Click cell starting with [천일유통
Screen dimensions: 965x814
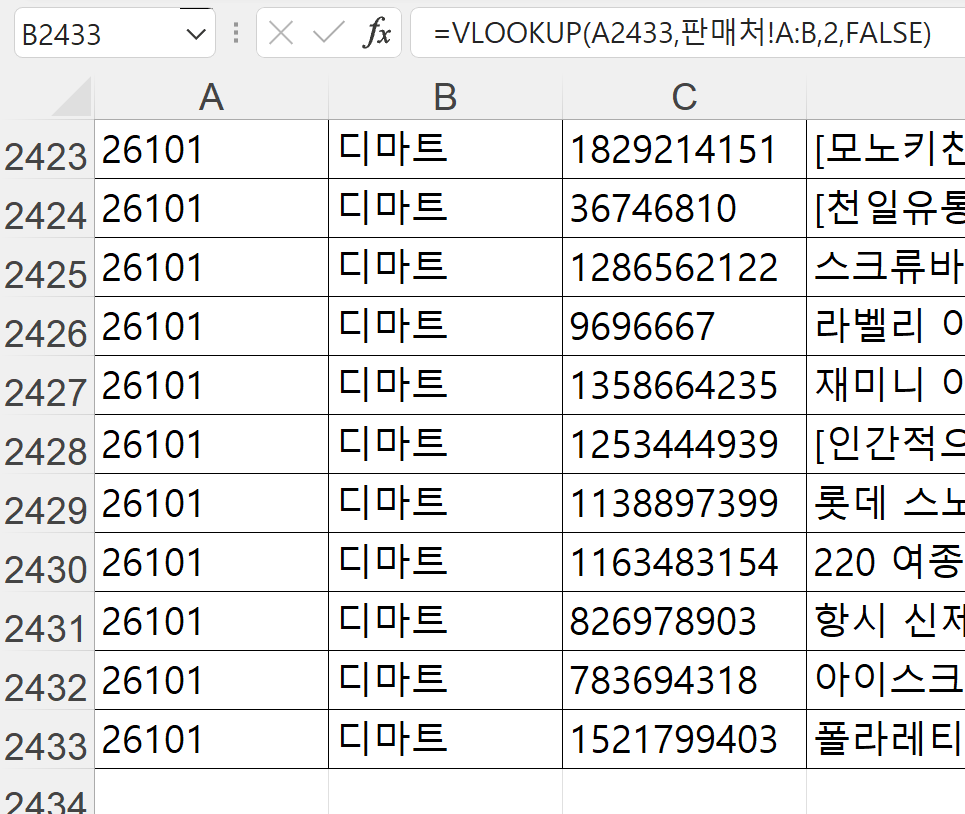click(886, 209)
